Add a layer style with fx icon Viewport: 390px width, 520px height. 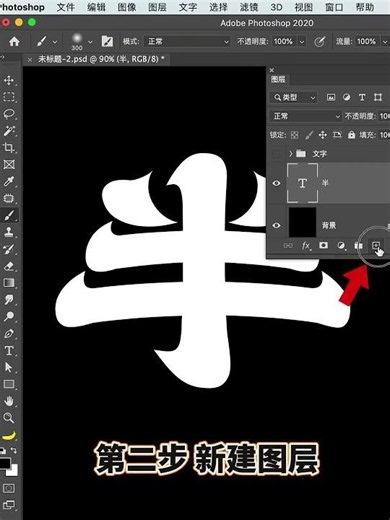[x=306, y=246]
